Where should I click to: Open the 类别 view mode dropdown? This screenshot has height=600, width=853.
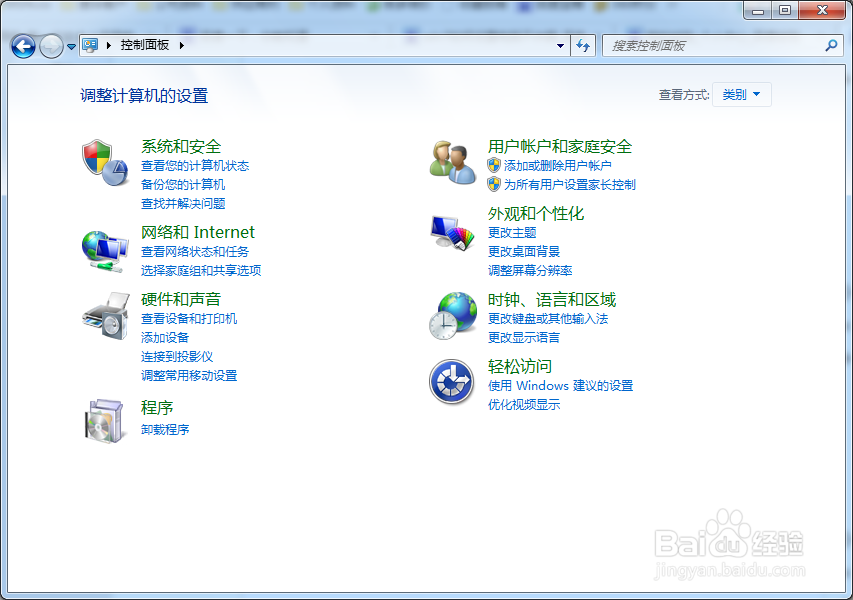[741, 93]
